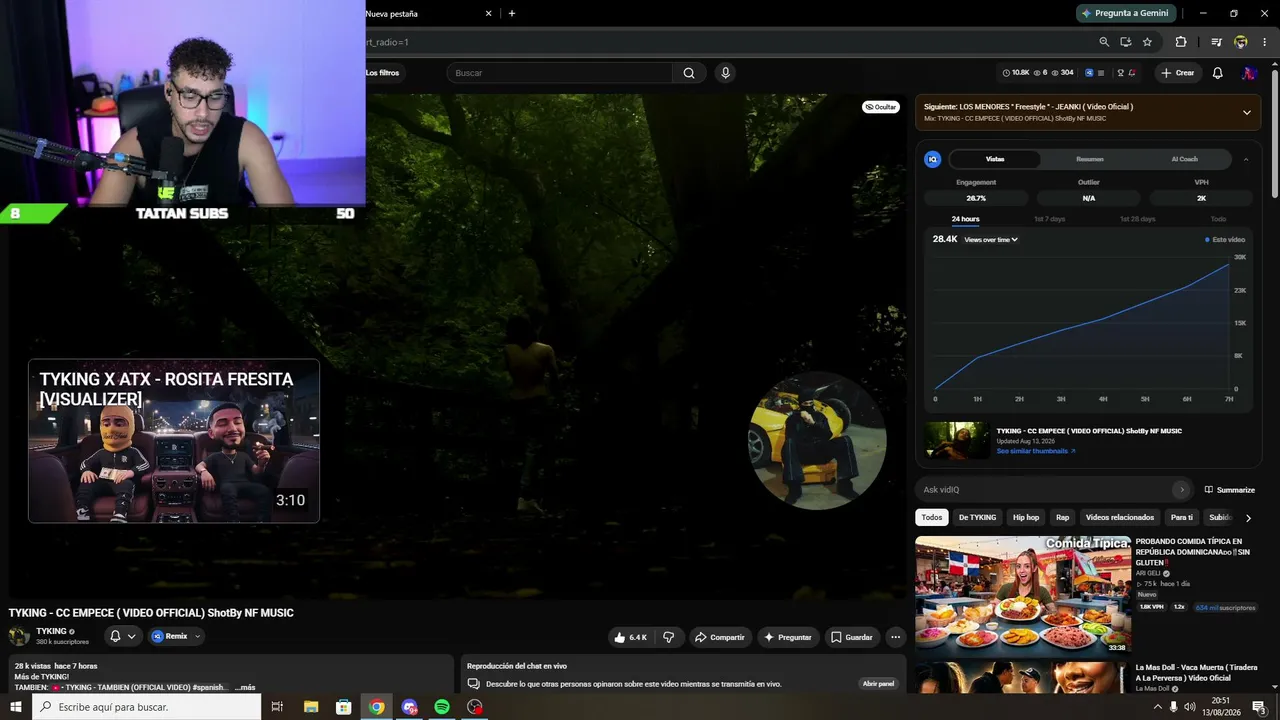Click the Ask vidIQ input field
Image resolution: width=1280 pixels, height=720 pixels.
[1053, 490]
